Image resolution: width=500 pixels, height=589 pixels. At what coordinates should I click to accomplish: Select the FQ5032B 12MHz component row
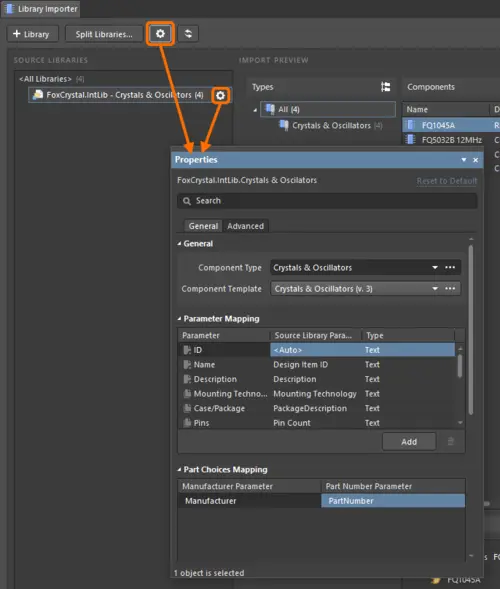click(451, 140)
